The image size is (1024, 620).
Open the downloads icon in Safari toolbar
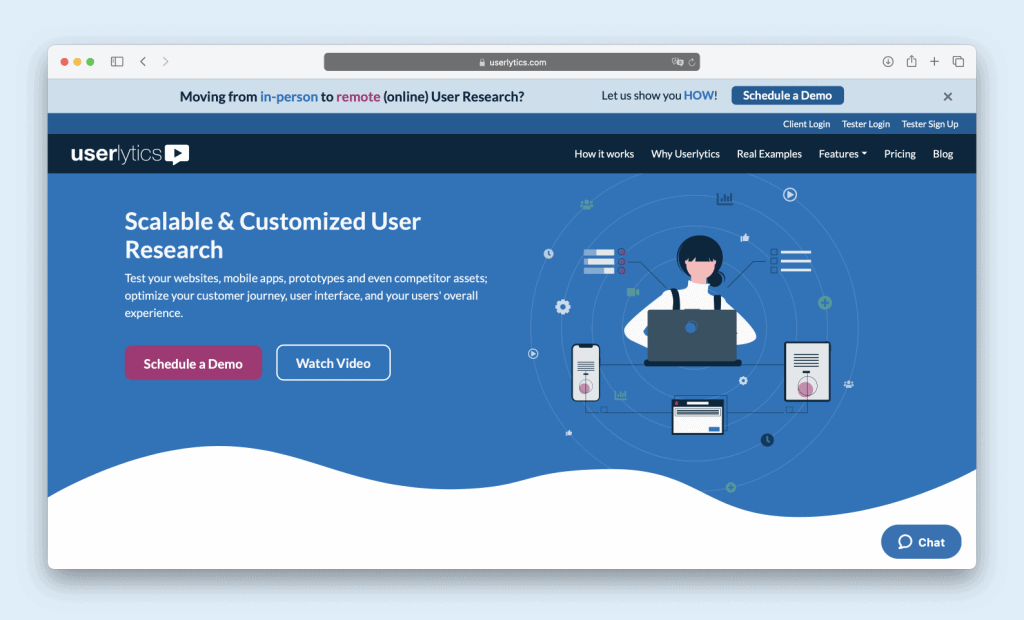tap(888, 61)
